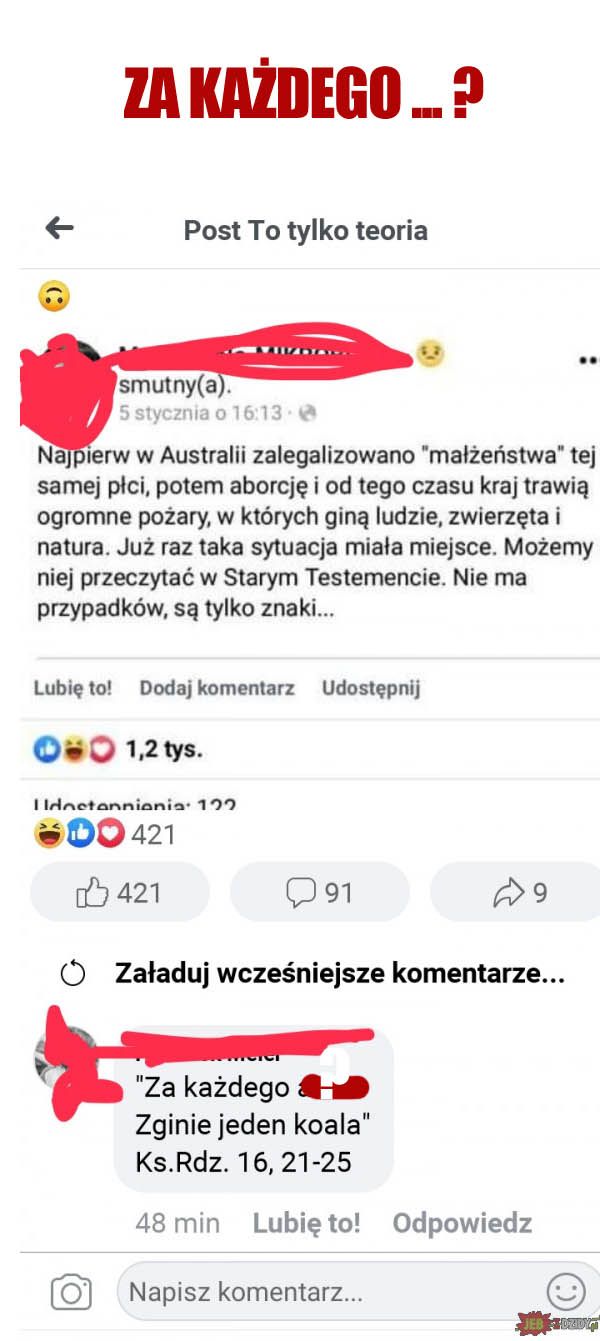The width and height of the screenshot is (600, 1341).
Task: Tap the sad emoji feeling next to the author name
Action: coord(430,353)
